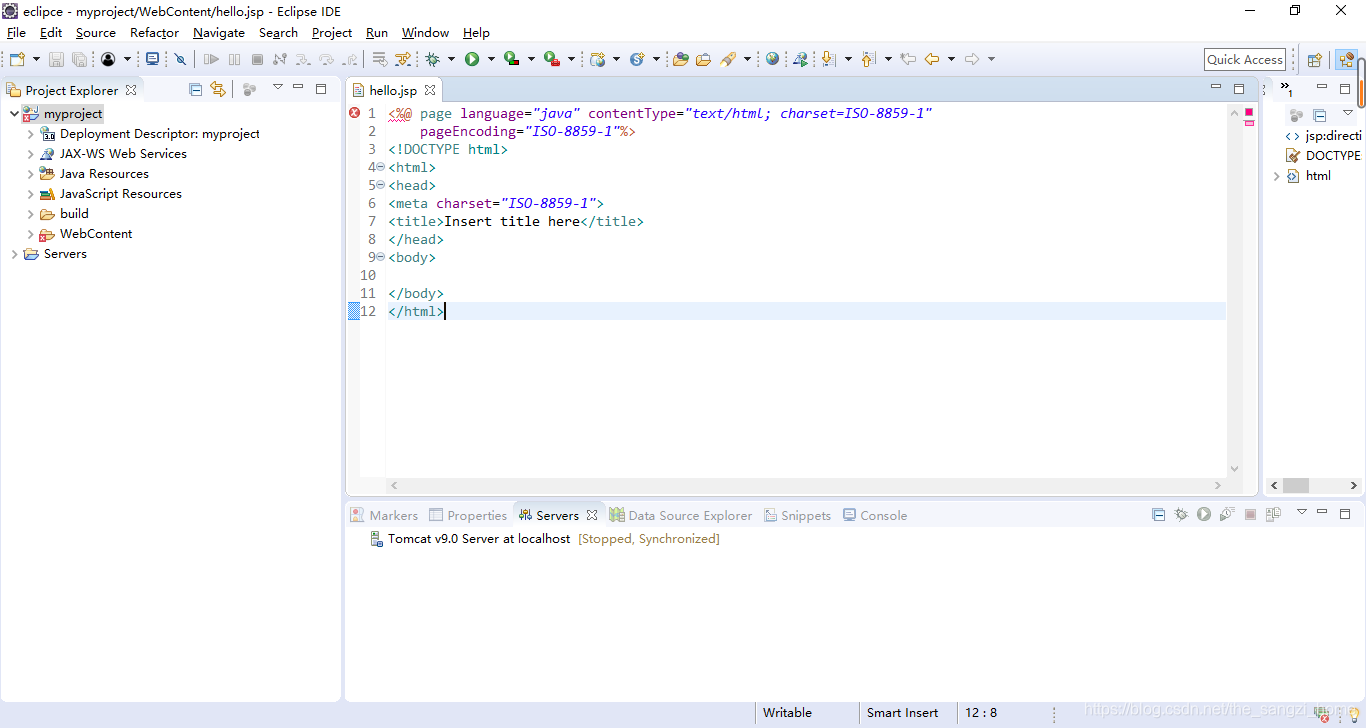Click the Outline horizontal scrollbar thumb

(x=1296, y=485)
